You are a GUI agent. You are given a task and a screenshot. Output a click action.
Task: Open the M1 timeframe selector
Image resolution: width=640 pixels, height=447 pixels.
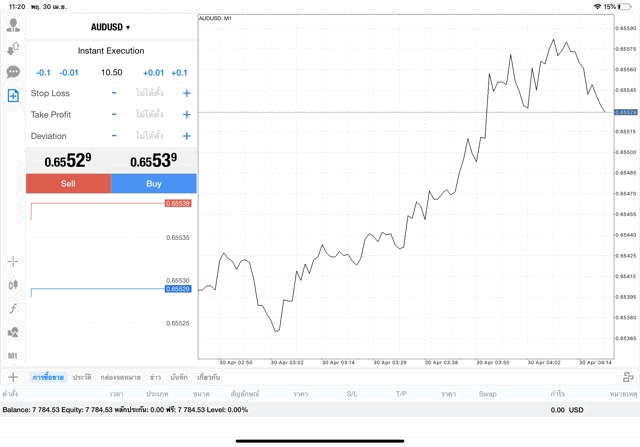pos(13,355)
